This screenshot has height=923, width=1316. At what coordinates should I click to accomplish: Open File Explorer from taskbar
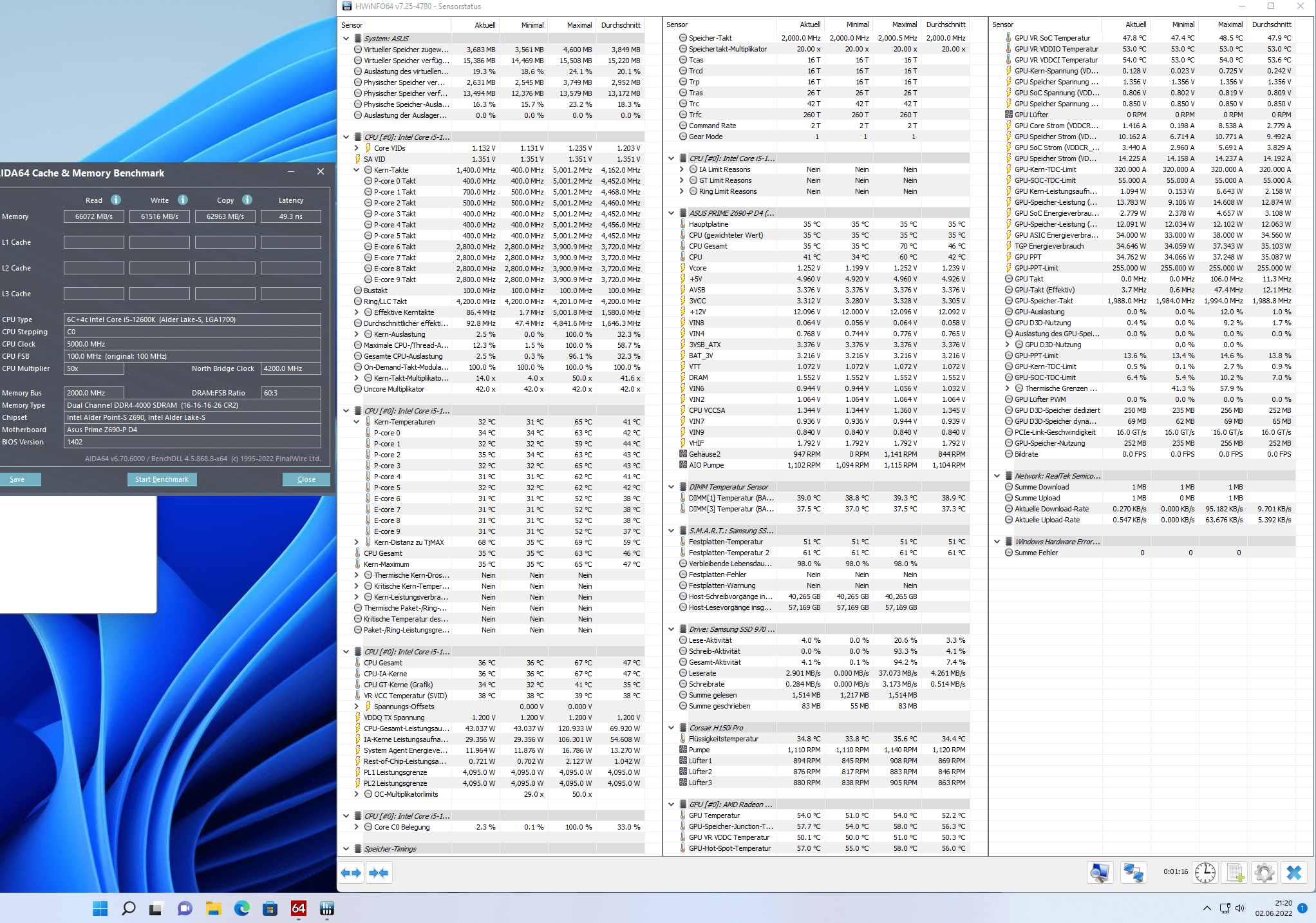point(213,908)
